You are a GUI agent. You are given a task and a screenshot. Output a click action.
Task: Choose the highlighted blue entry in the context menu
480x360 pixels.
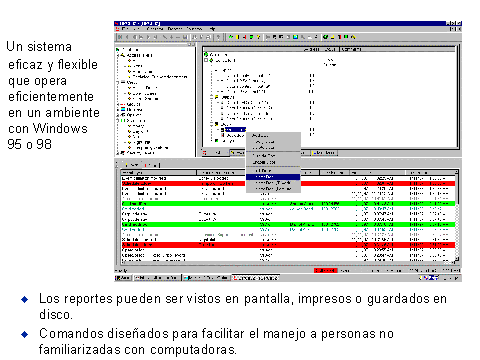pos(273,177)
